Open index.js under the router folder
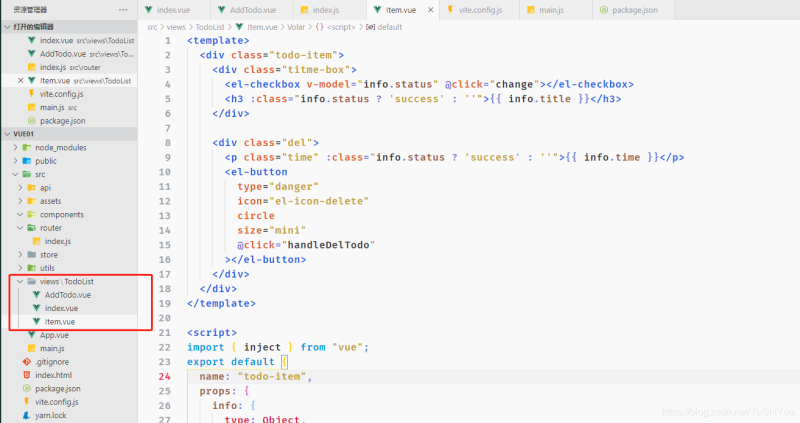800x423 pixels. 57,241
